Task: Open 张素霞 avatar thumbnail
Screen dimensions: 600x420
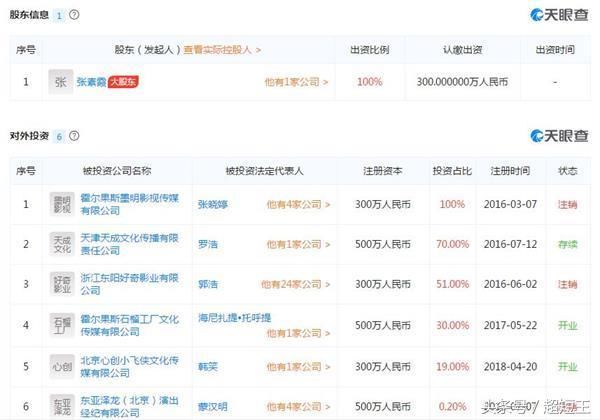Action: (61, 82)
